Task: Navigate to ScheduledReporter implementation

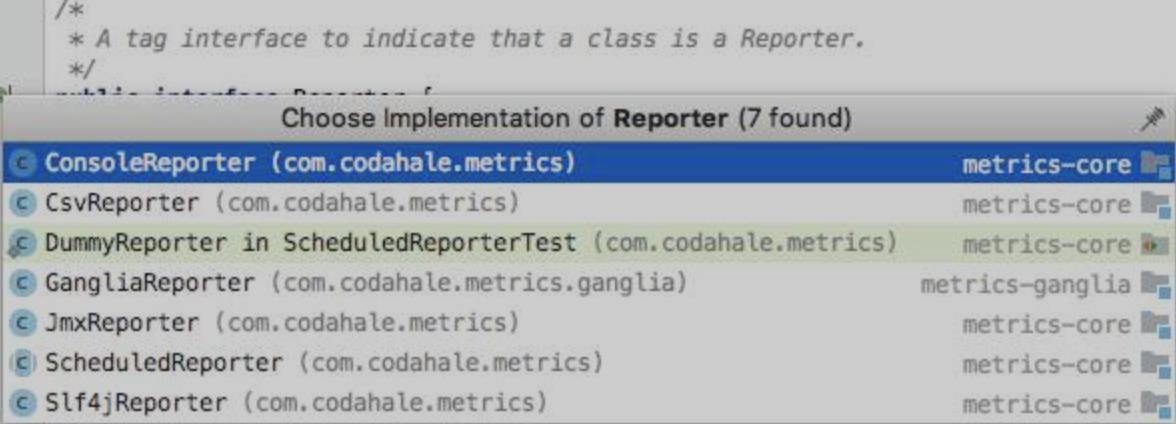Action: (x=164, y=363)
